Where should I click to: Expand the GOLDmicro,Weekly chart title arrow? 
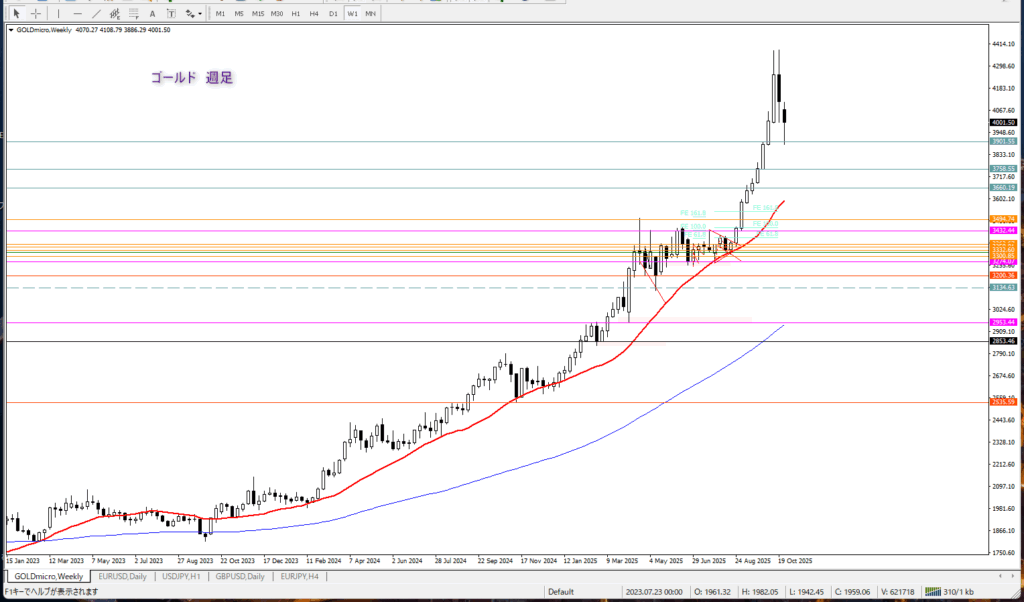(x=11, y=30)
